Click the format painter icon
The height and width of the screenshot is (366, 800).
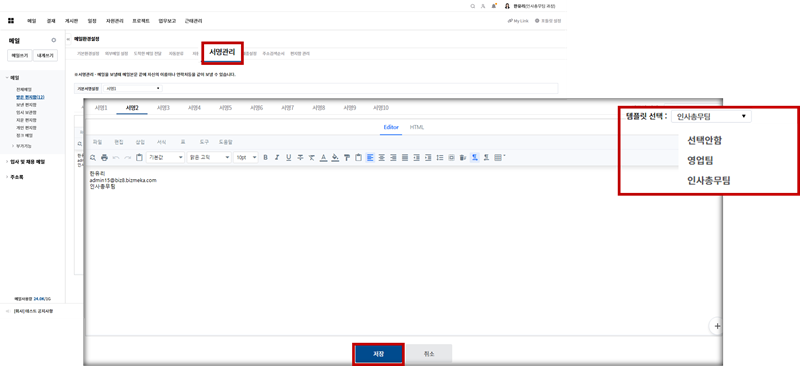[346, 158]
